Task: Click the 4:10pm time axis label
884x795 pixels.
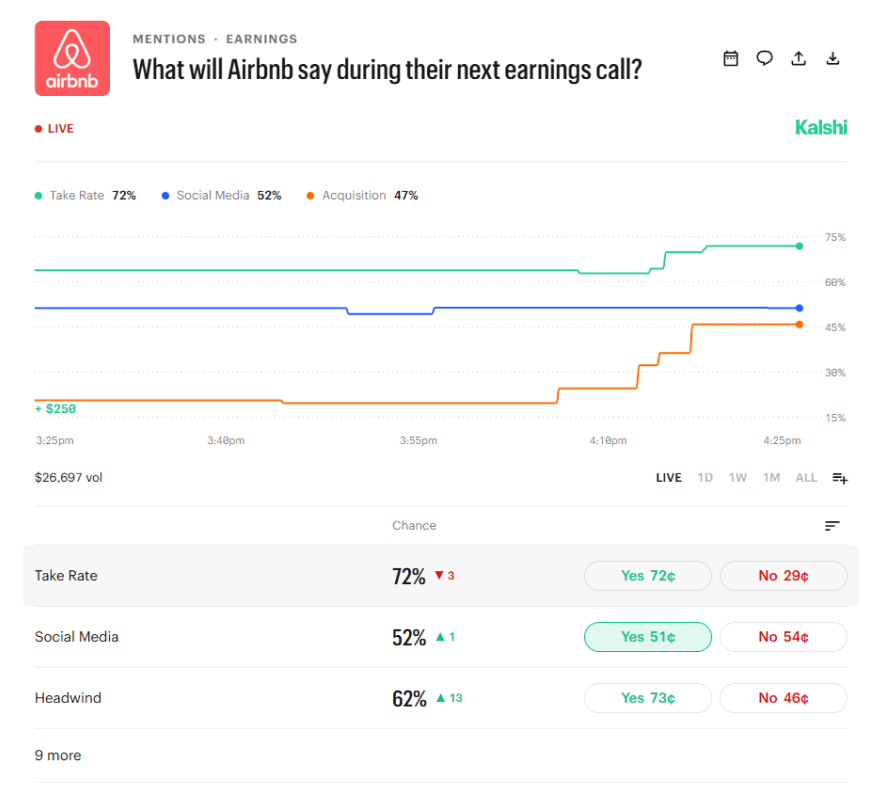Action: coord(608,440)
